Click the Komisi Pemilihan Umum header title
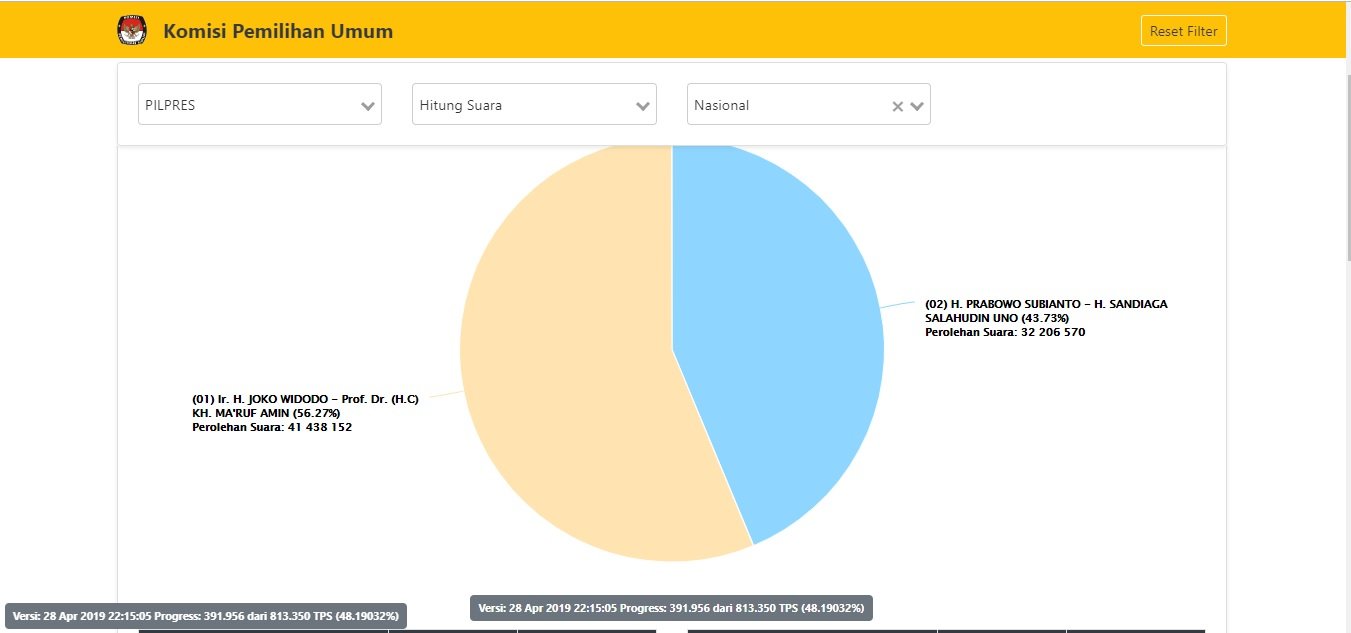This screenshot has height=633, width=1351. click(278, 31)
